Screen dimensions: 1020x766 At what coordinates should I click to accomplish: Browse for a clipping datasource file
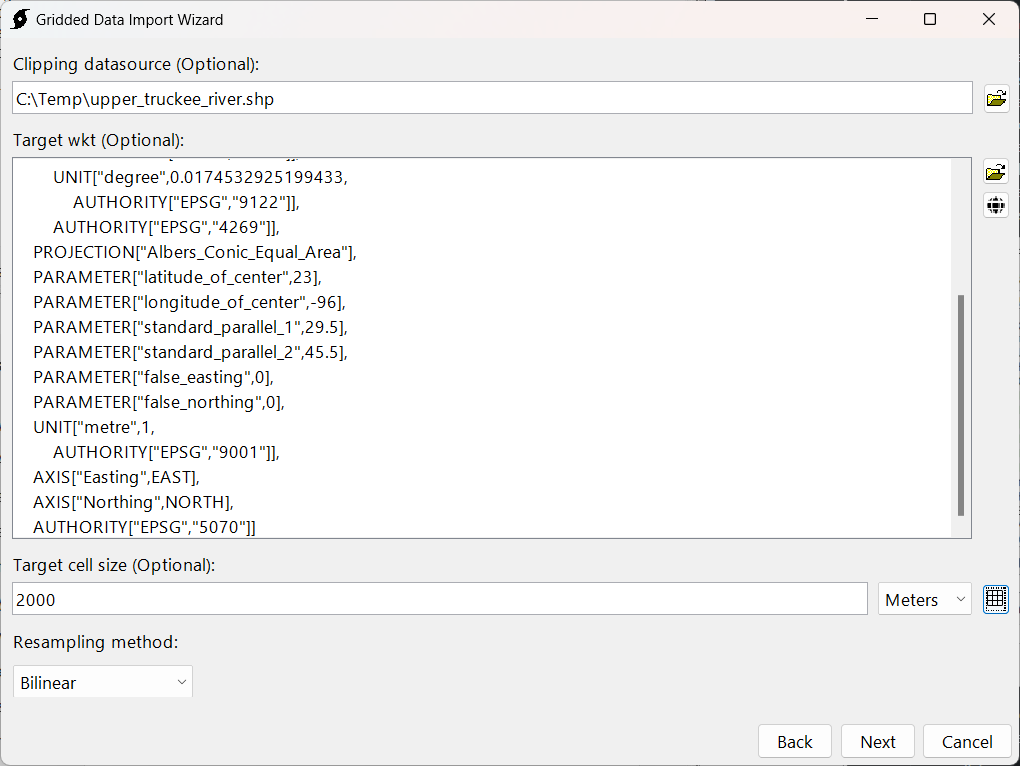pyautogui.click(x=996, y=98)
